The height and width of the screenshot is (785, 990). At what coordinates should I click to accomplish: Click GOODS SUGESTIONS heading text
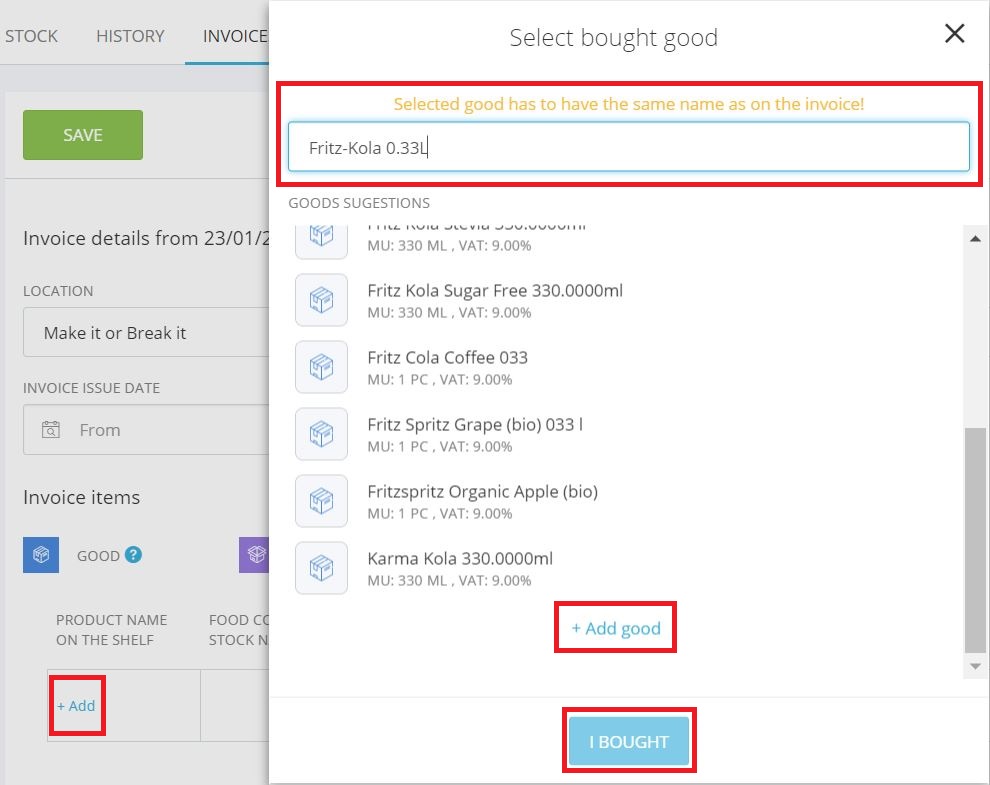click(x=359, y=203)
